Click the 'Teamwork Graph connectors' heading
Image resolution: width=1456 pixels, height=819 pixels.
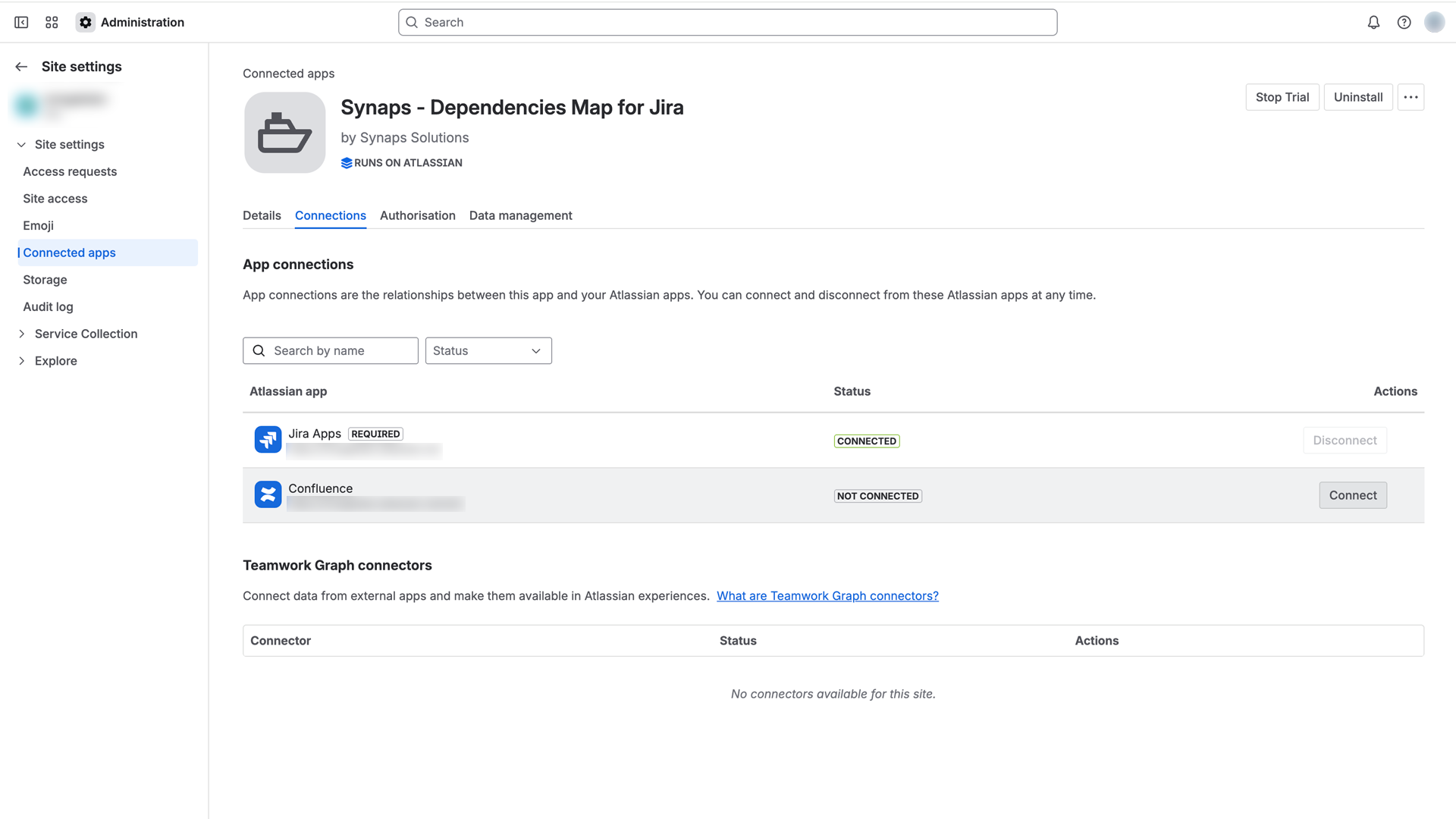[x=337, y=566]
